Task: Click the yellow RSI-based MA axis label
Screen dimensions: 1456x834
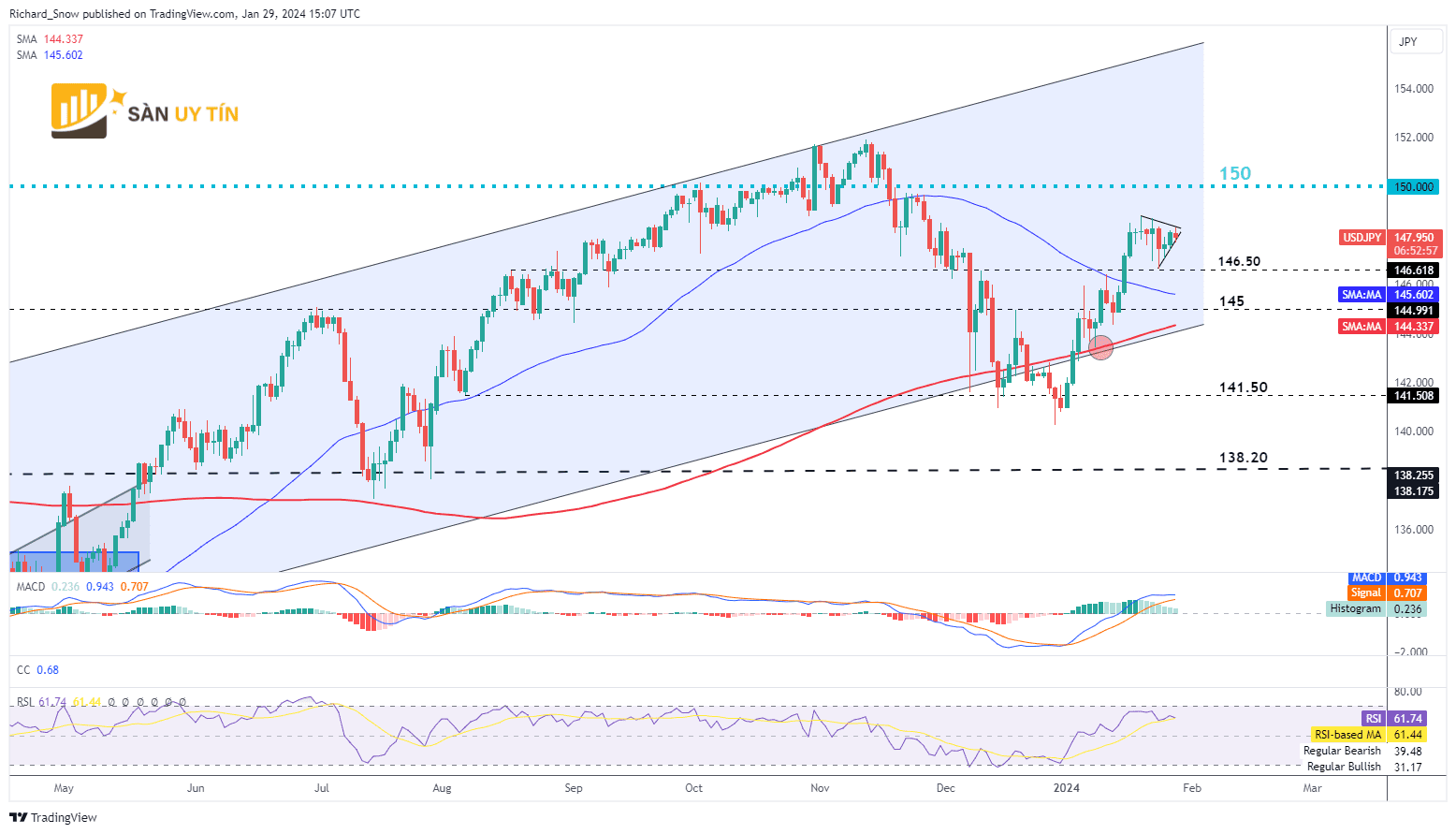Action: click(1347, 735)
